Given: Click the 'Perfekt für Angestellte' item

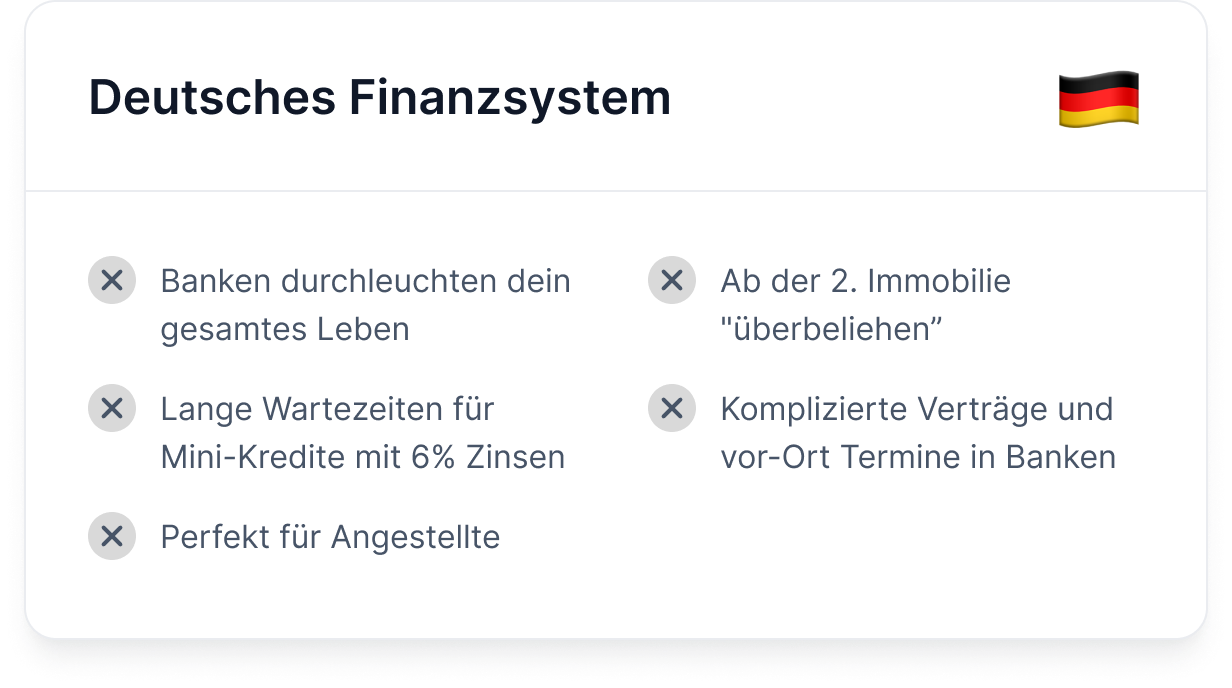Looking at the screenshot, I should click(x=330, y=537).
